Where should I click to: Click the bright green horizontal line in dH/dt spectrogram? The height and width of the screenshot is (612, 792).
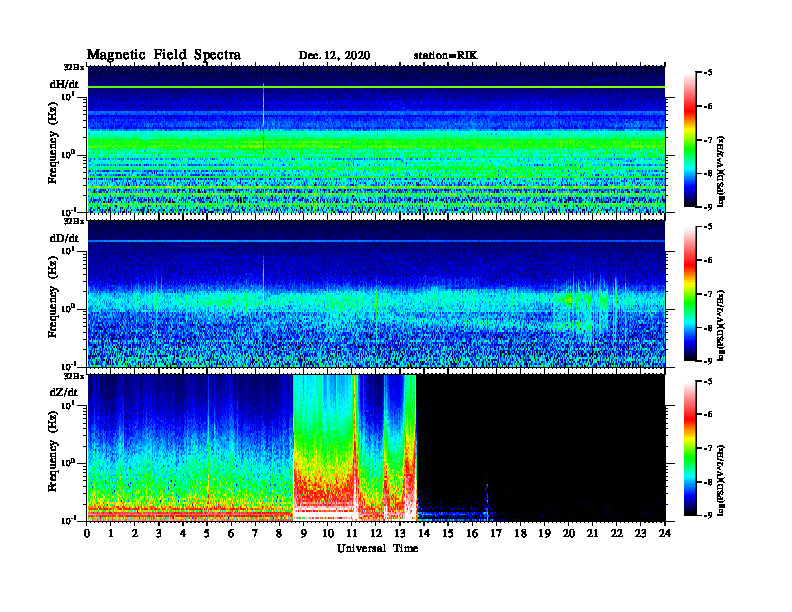(376, 87)
